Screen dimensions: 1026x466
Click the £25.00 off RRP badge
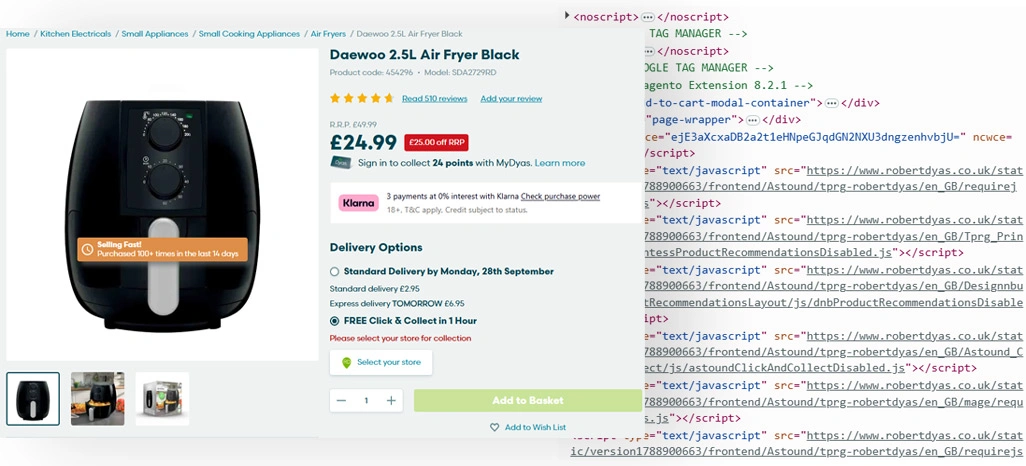click(436, 143)
